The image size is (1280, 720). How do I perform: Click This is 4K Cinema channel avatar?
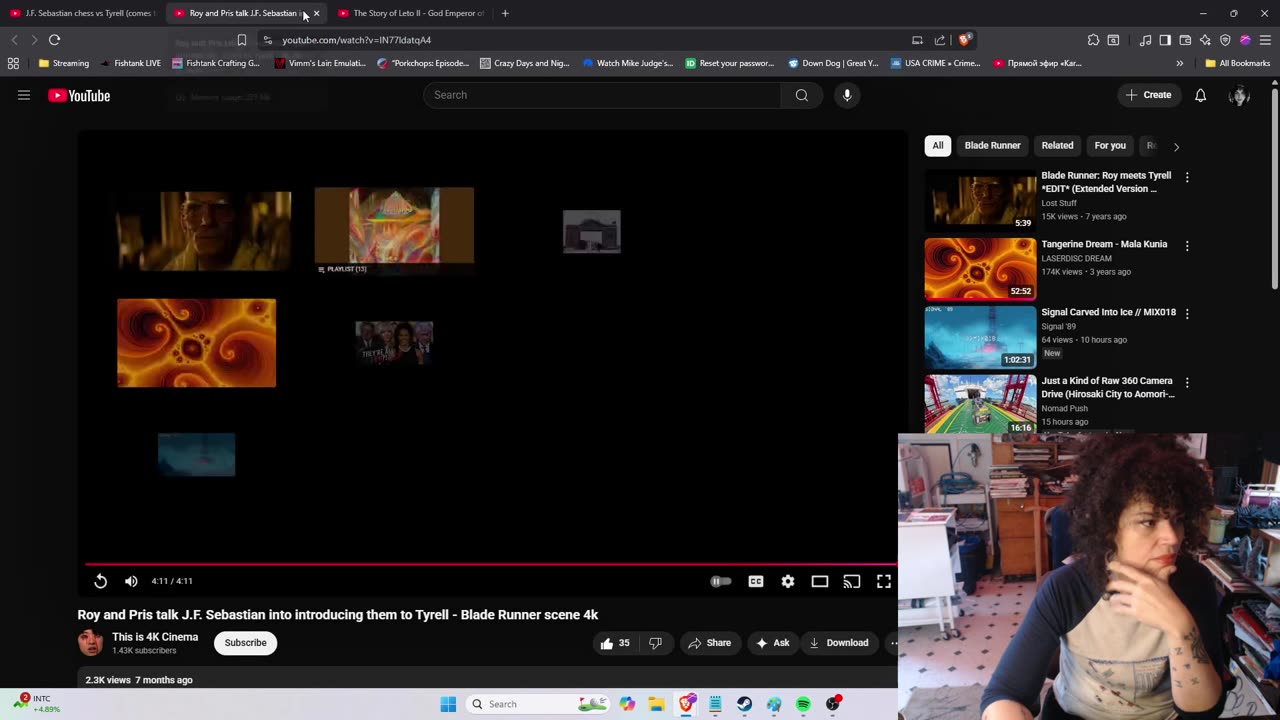[90, 643]
